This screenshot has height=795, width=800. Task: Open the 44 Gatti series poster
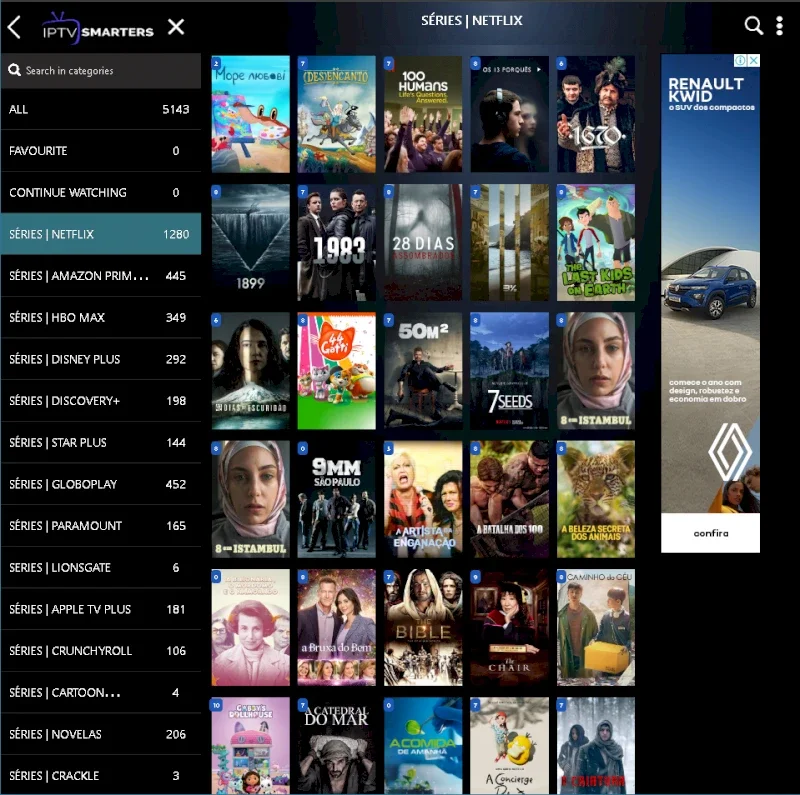[337, 370]
